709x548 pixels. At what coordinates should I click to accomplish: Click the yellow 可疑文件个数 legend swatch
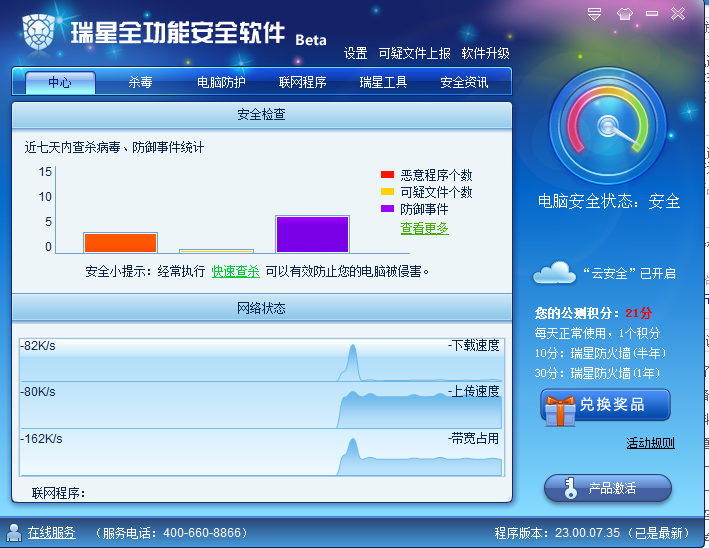click(388, 191)
